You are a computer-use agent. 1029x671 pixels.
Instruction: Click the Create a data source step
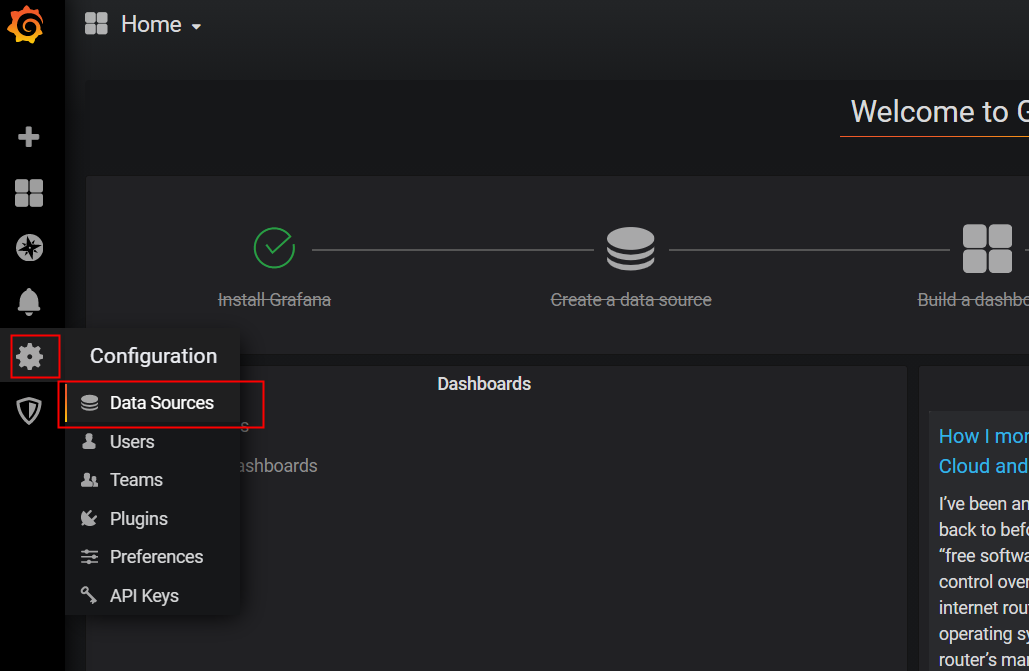pyautogui.click(x=631, y=300)
